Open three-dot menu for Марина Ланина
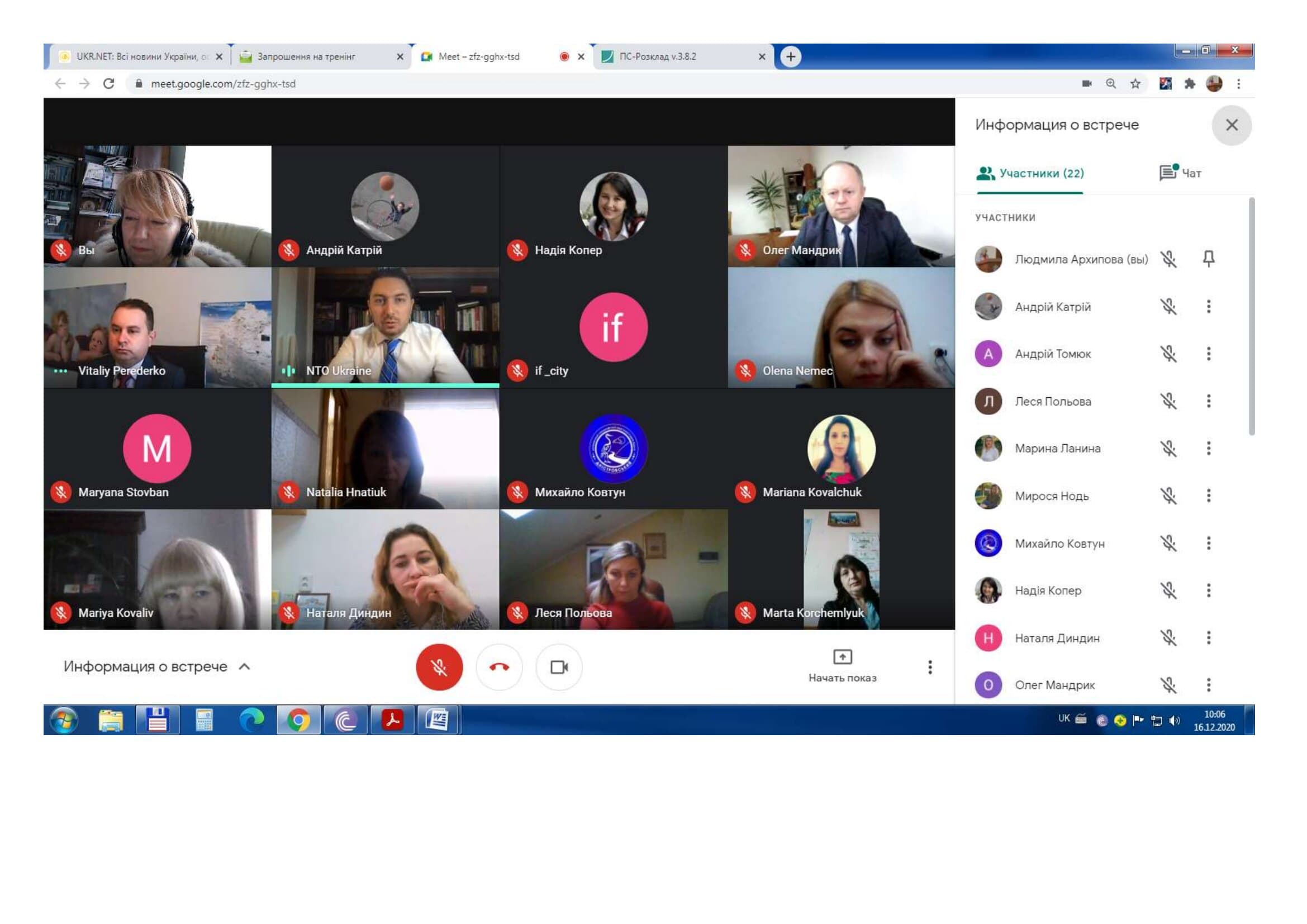Screen dimensions: 1307x924 pos(1208,449)
